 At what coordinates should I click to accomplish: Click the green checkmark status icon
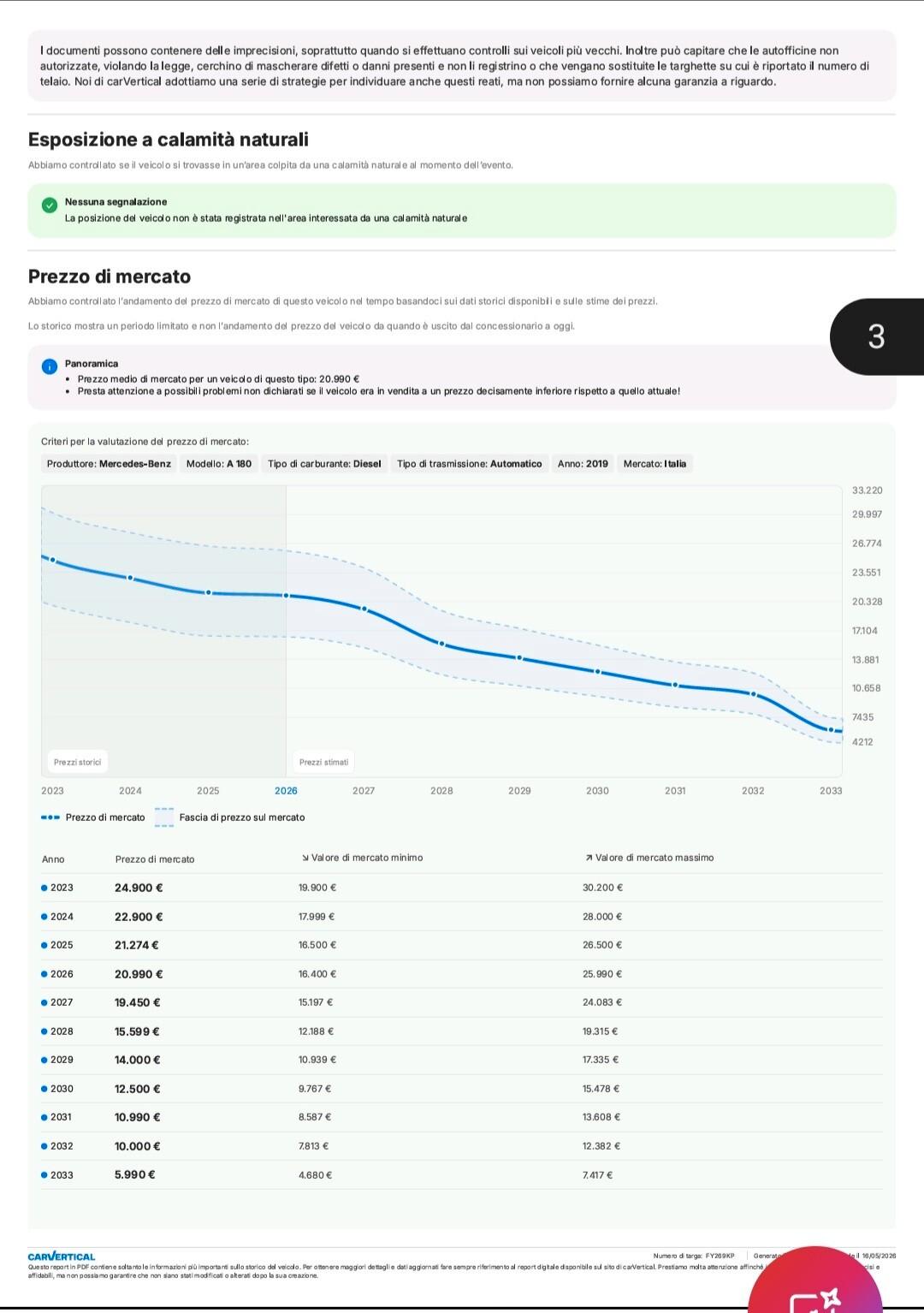50,205
